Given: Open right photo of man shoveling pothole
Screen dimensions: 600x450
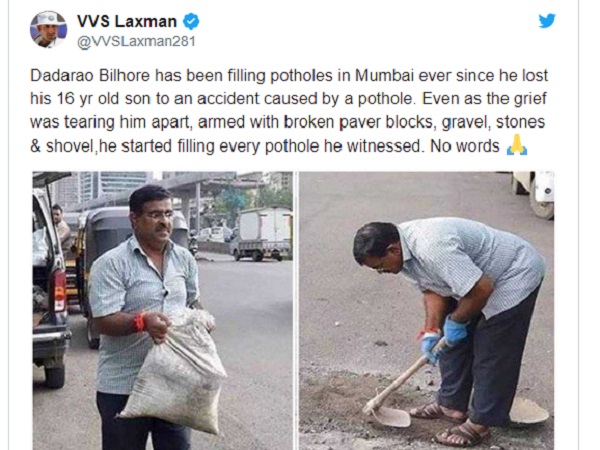Looking at the screenshot, I should click(426, 310).
